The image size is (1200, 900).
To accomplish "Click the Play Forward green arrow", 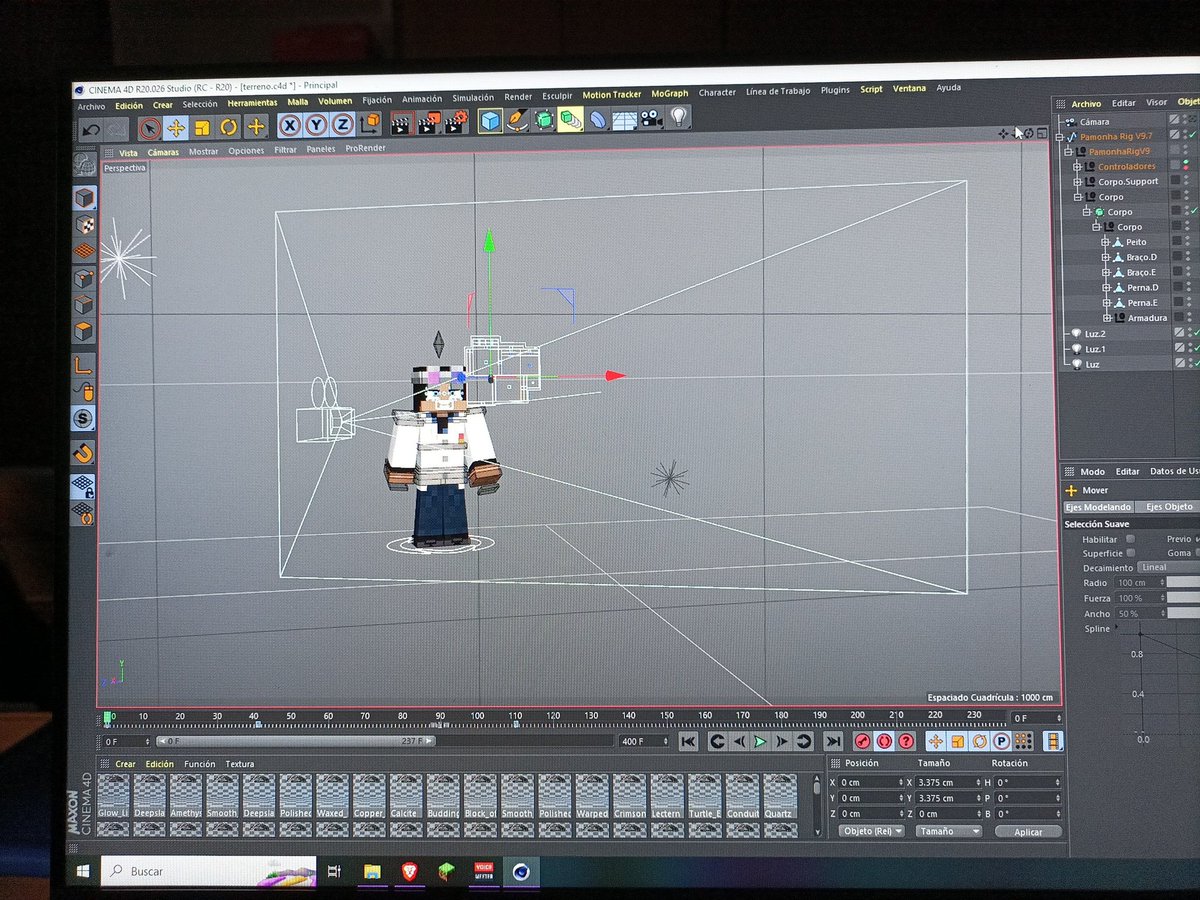I will [760, 741].
